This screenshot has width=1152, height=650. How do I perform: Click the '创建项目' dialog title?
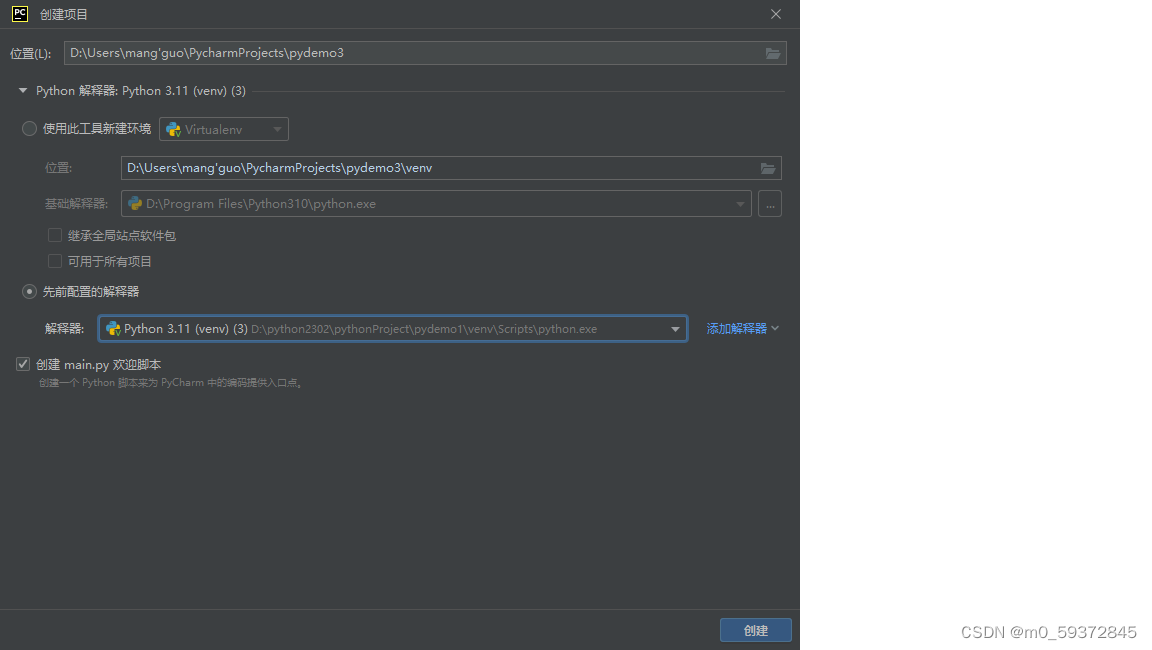tap(64, 15)
